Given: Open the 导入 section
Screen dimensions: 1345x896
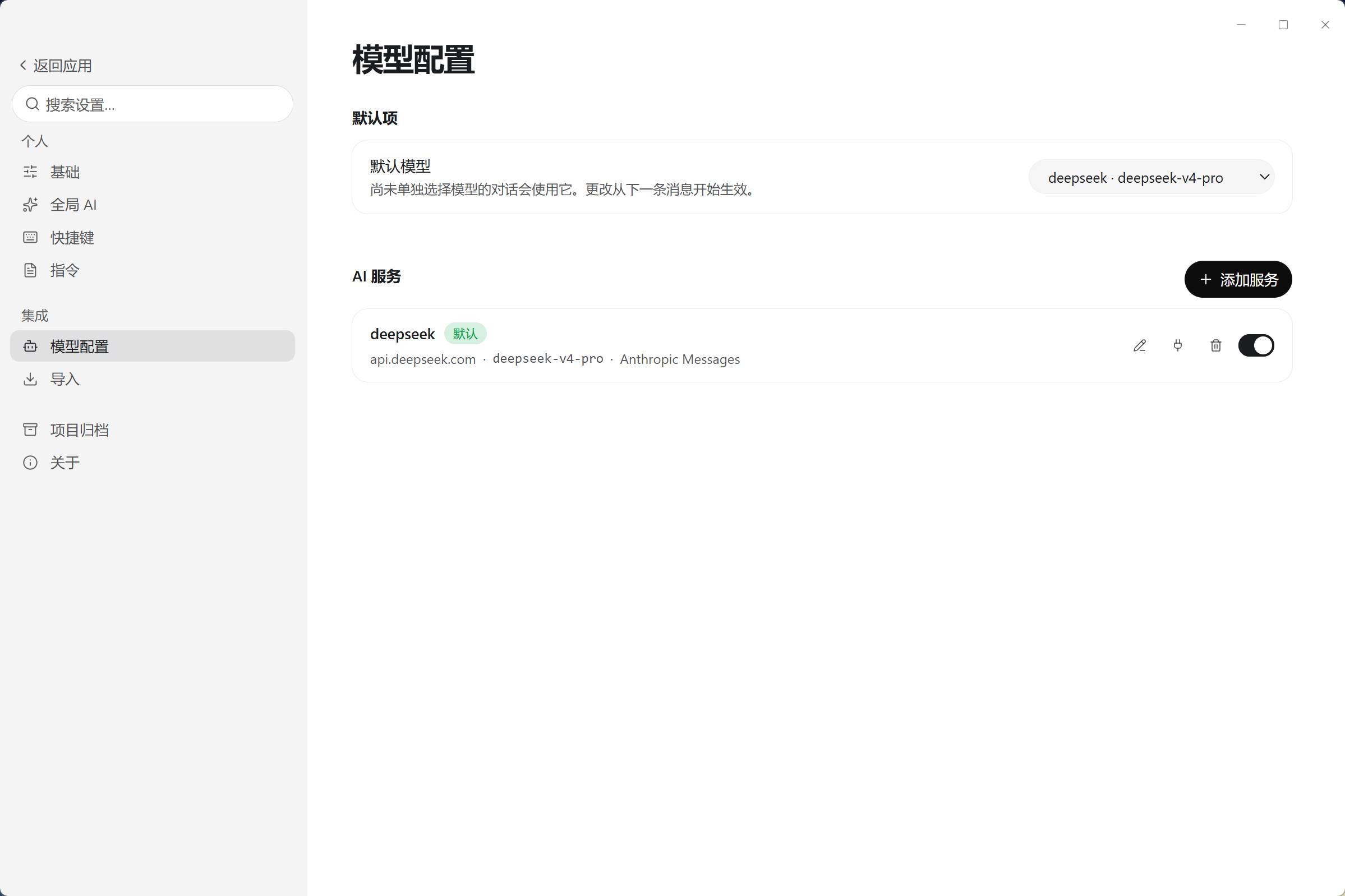Looking at the screenshot, I should 153,379.
